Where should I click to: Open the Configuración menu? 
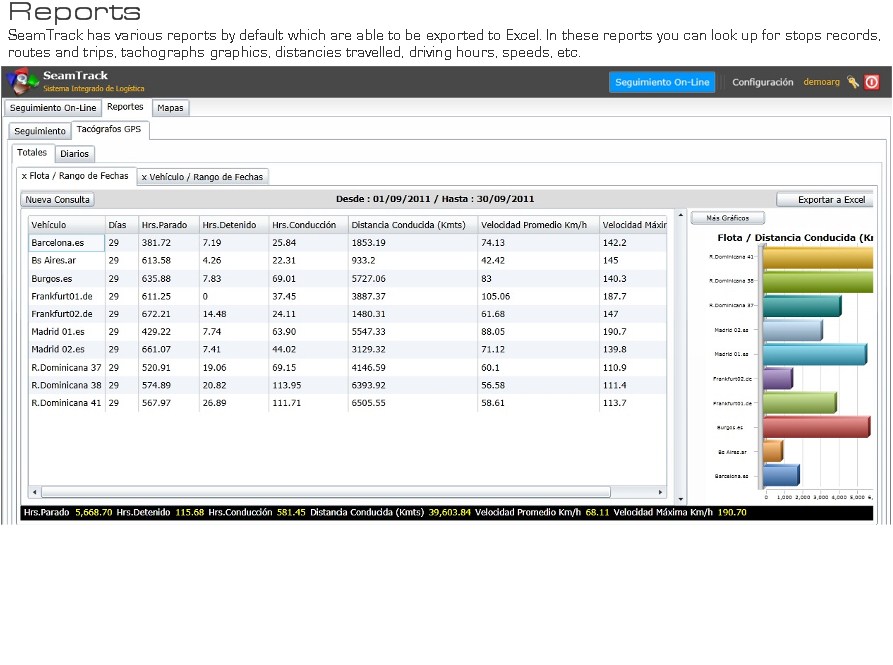coord(762,82)
